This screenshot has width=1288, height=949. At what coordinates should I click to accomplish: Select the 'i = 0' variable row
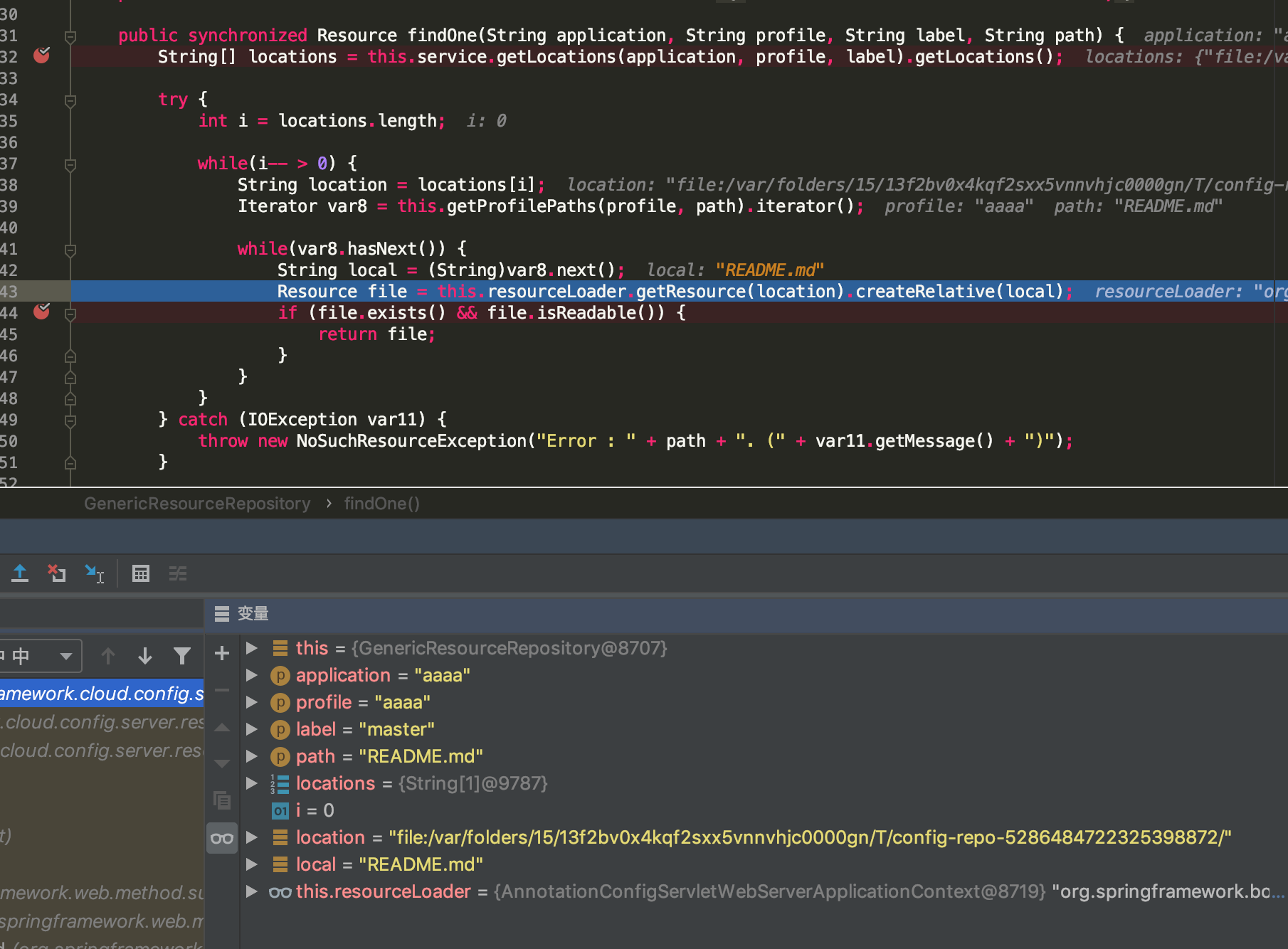(x=764, y=810)
